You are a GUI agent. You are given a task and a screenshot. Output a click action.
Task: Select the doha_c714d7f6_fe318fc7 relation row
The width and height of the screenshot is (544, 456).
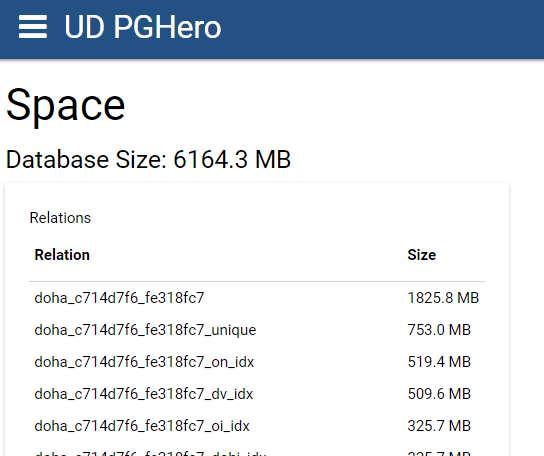[x=257, y=298]
